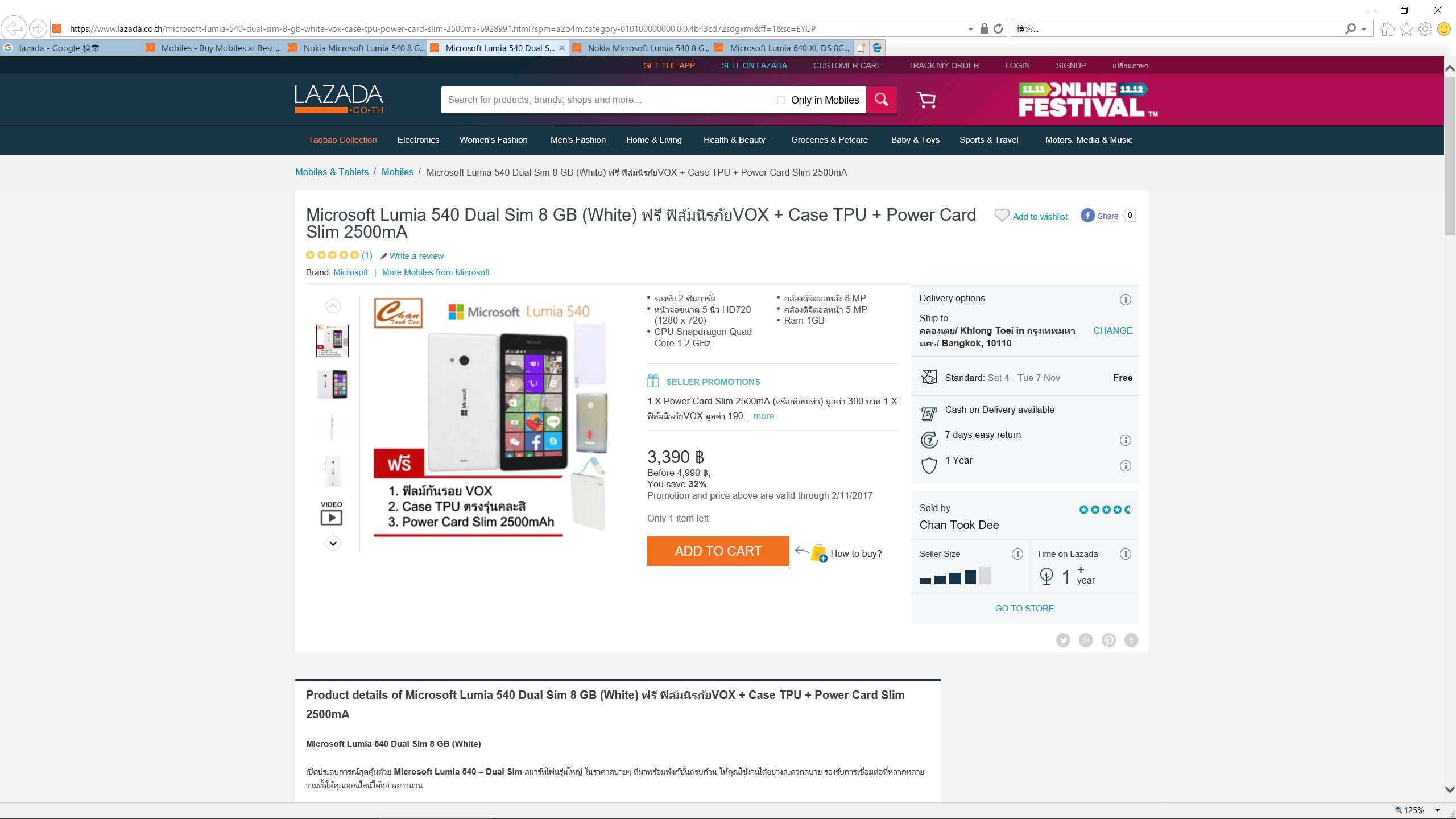Click the Twitter share icon below seller box

[1063, 640]
